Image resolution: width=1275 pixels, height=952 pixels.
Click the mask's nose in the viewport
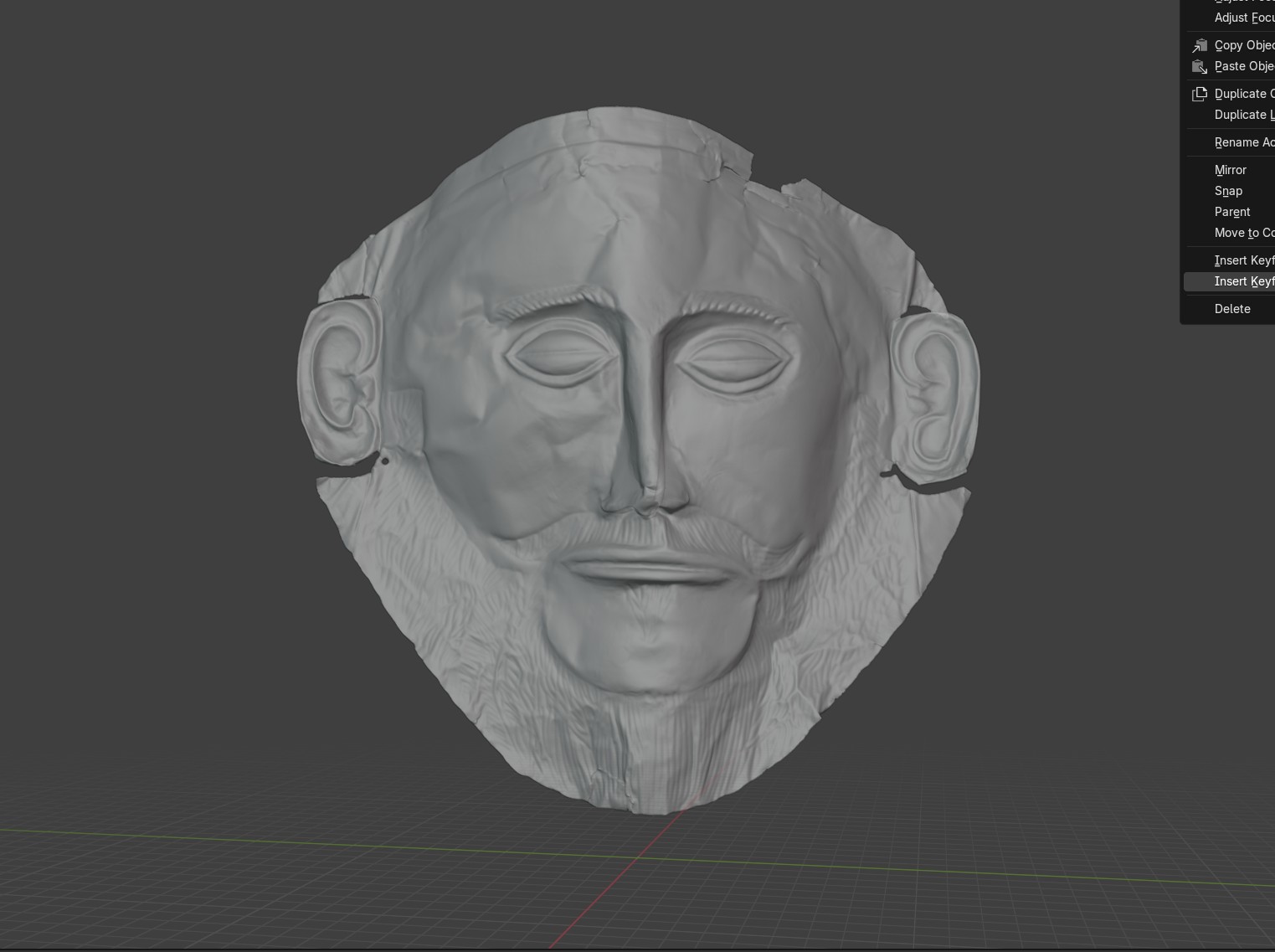(642, 452)
